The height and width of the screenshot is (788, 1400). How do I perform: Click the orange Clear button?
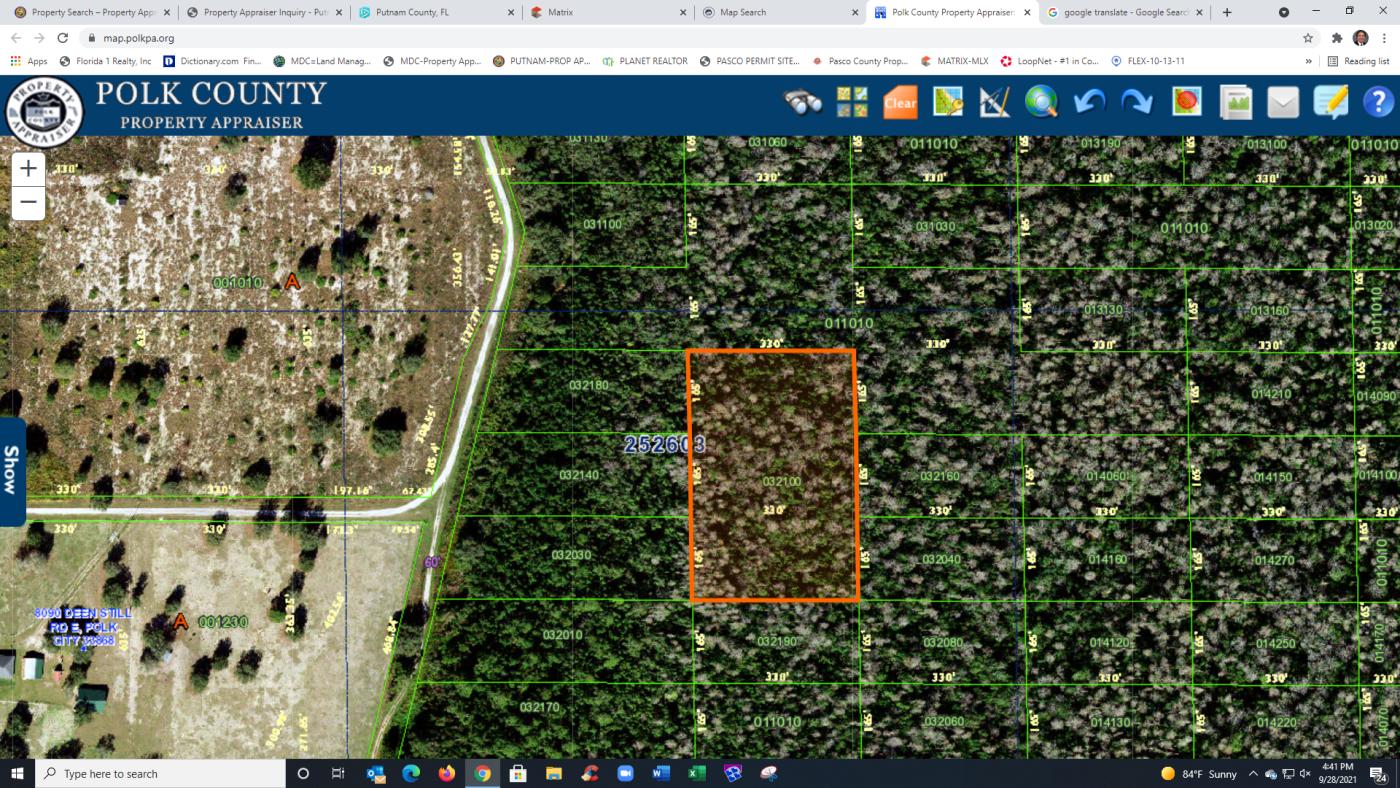click(x=900, y=102)
